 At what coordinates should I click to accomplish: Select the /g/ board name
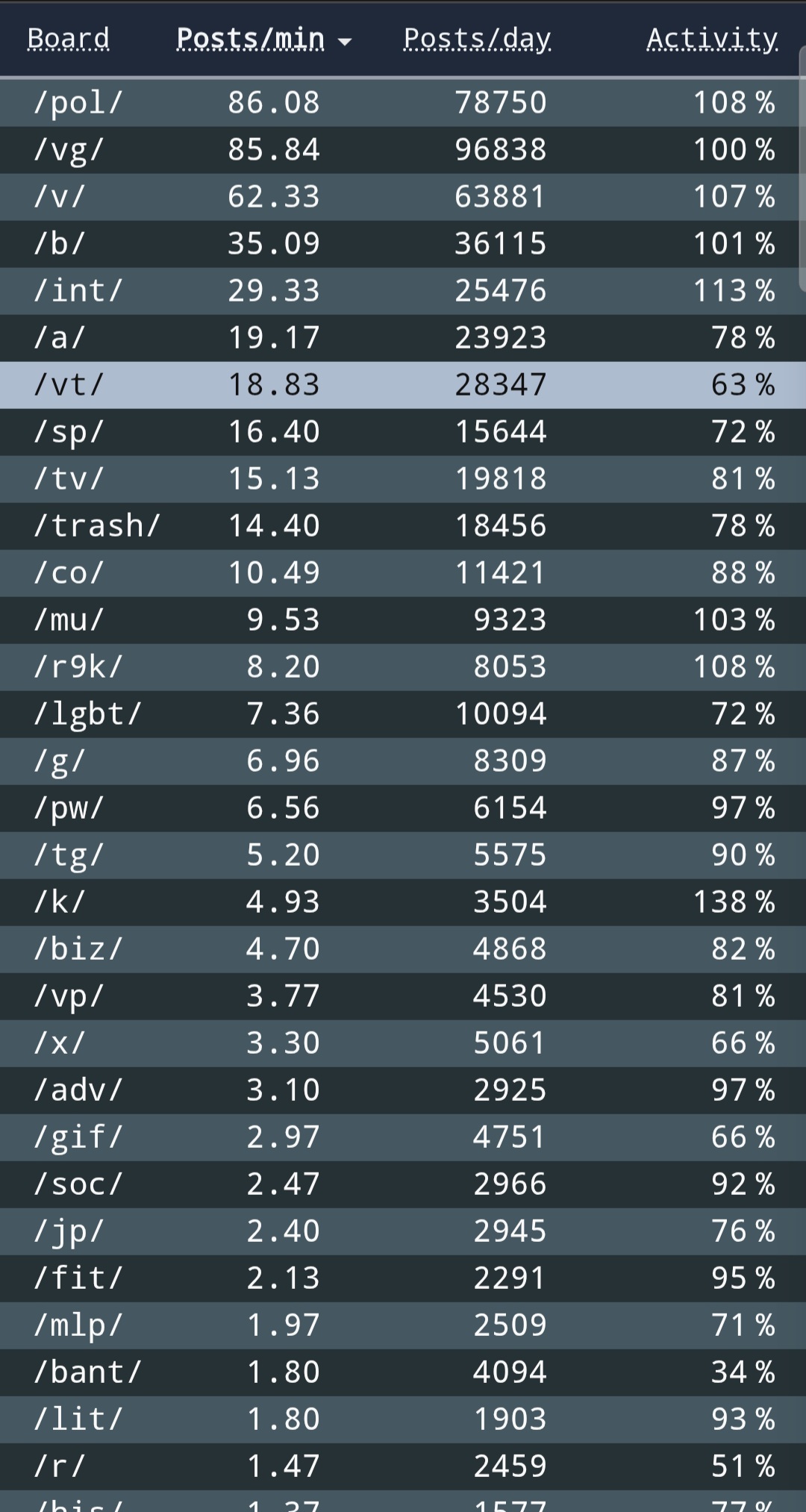[60, 760]
